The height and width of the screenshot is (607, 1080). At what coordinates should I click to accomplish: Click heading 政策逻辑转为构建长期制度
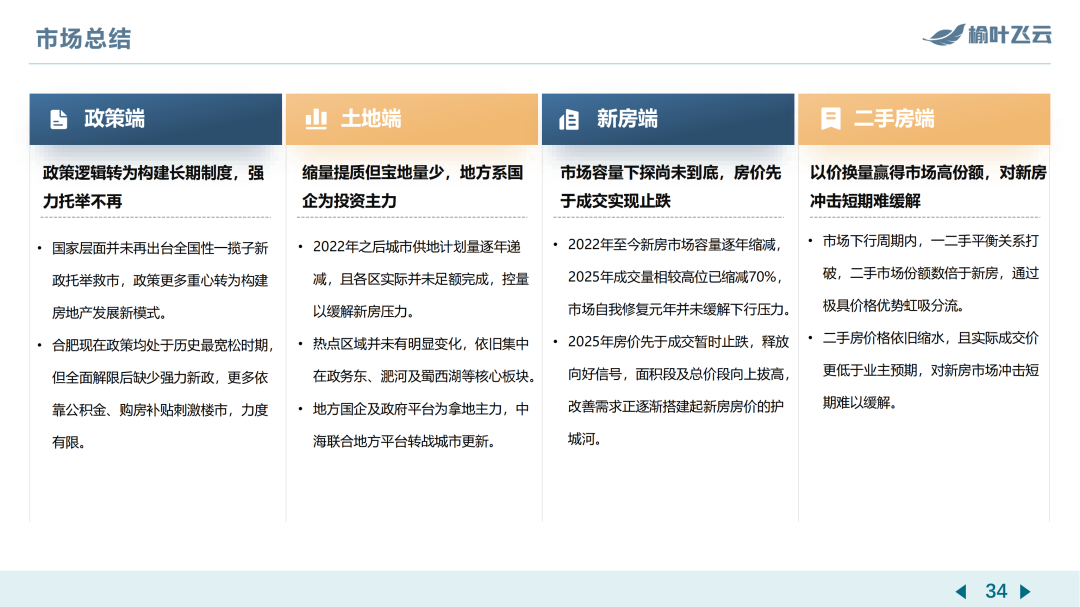[153, 187]
